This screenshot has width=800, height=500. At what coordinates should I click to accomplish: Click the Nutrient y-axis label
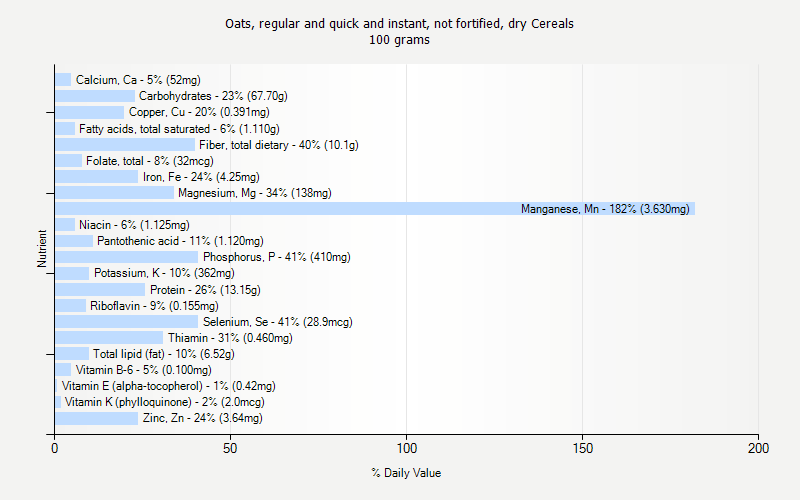43,249
